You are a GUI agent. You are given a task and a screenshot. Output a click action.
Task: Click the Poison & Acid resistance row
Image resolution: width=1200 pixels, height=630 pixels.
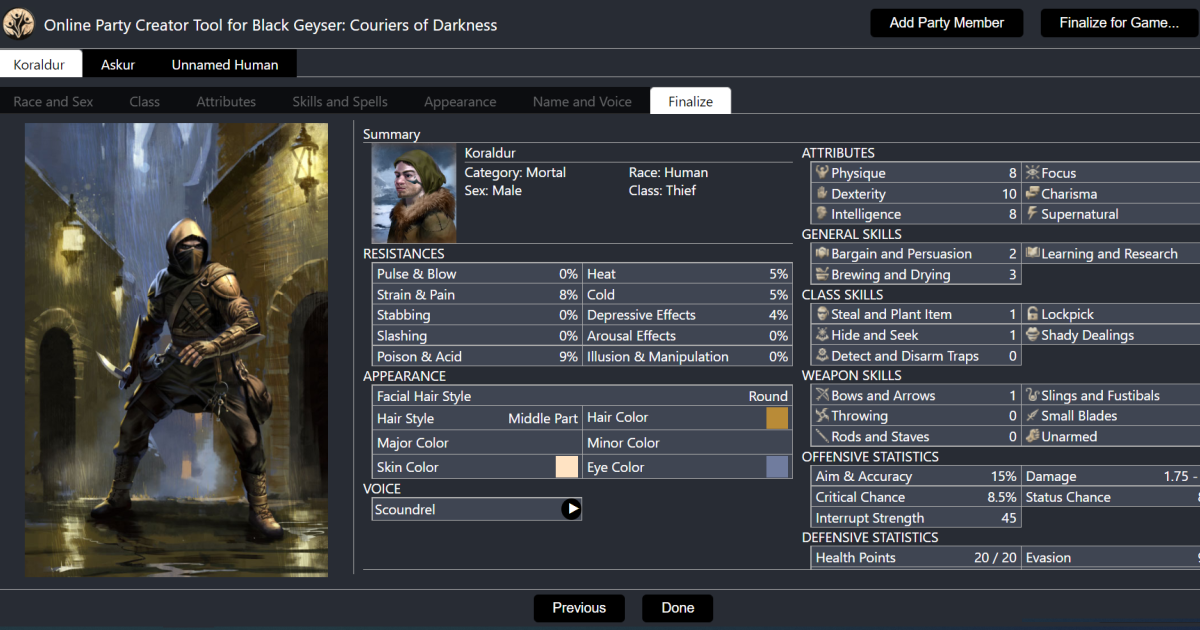click(477, 356)
